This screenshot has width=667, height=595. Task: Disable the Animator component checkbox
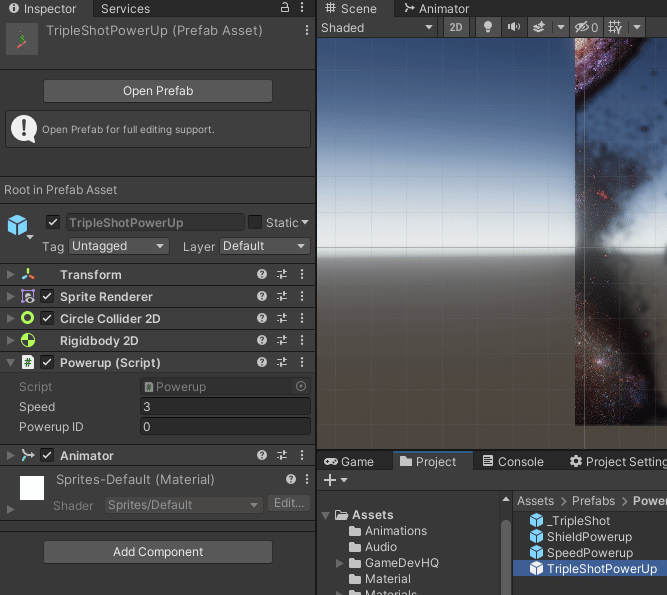[47, 456]
